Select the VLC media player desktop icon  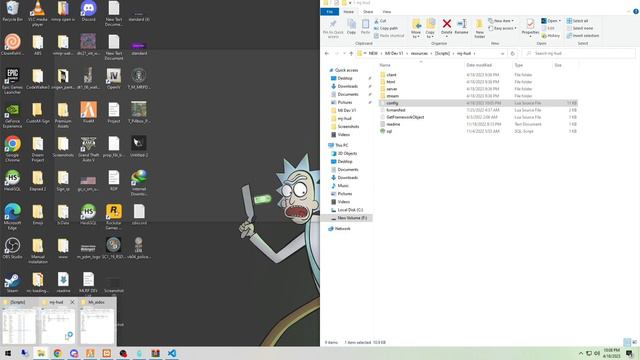(38, 13)
